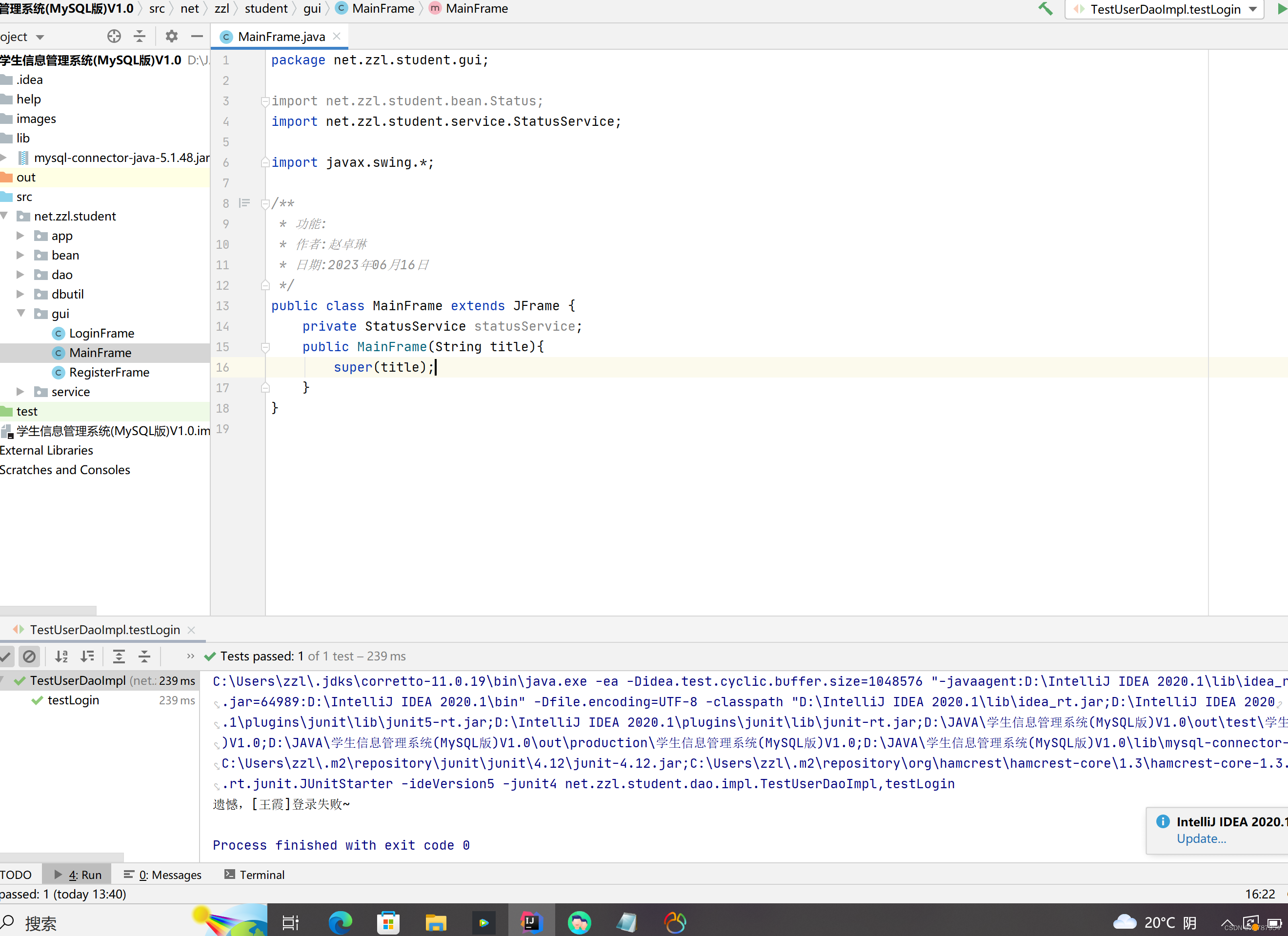1288x936 pixels.
Task: Click Collapse All in Project panel
Action: point(140,36)
